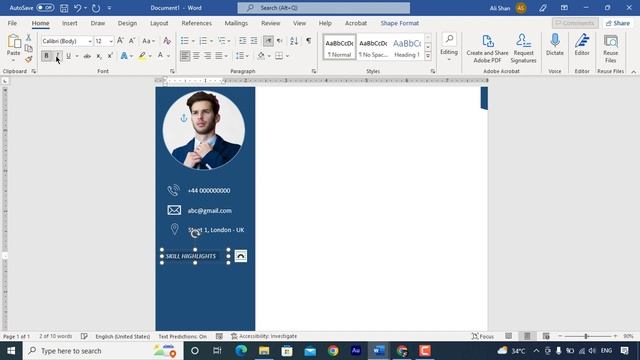Decrease font size with the shrink button
This screenshot has height=360, width=640.
pyautogui.click(x=131, y=41)
